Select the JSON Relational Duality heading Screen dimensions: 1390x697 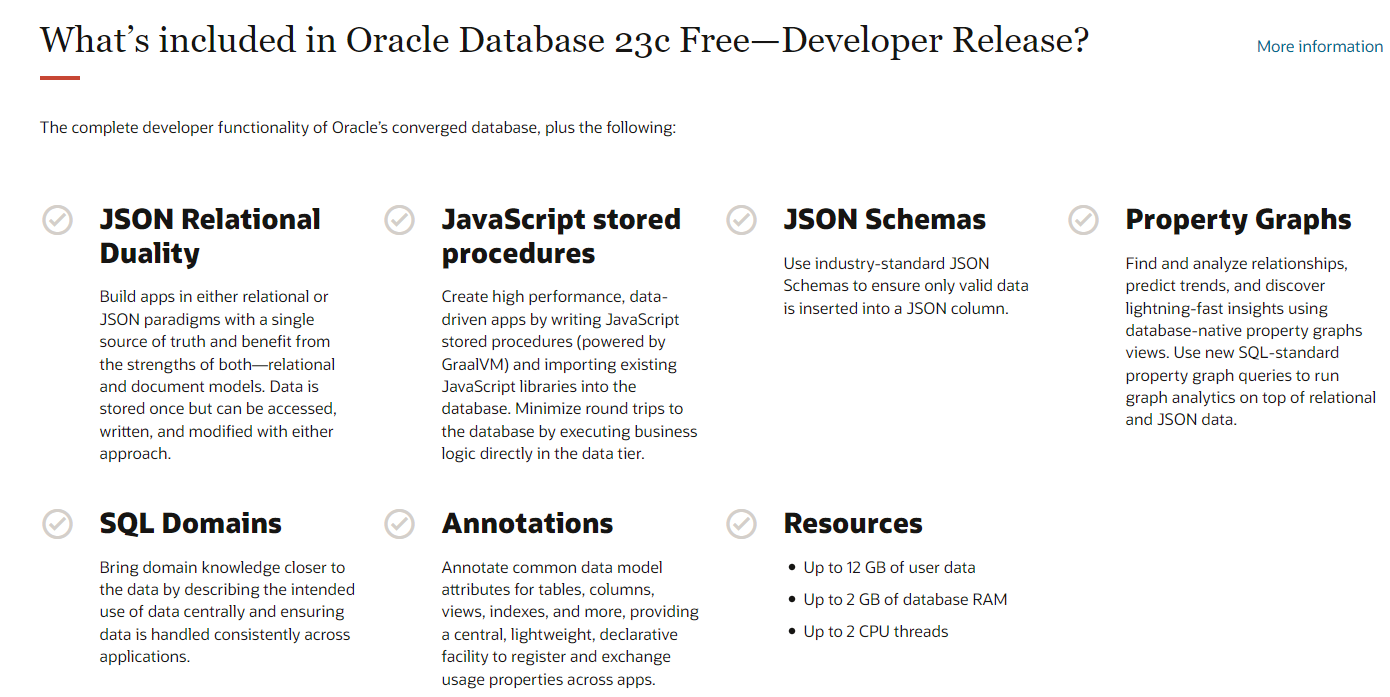210,236
